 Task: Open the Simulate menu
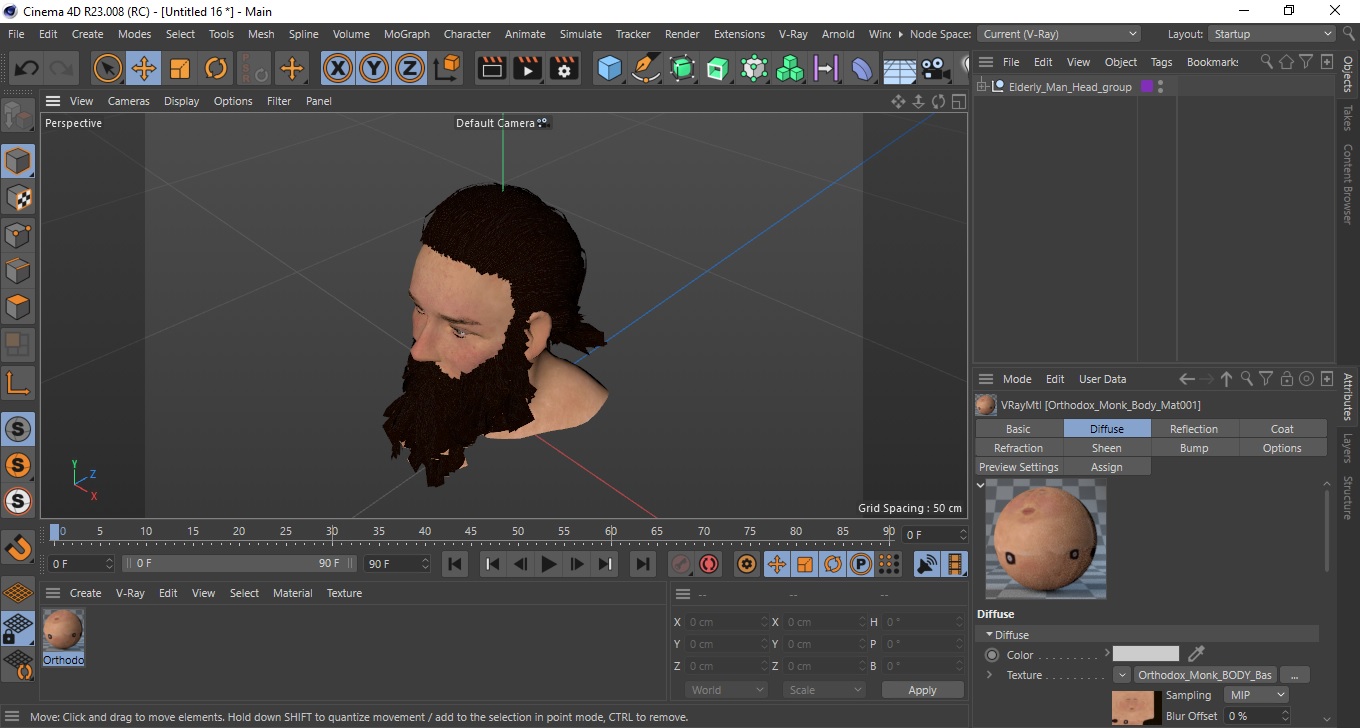(580, 34)
